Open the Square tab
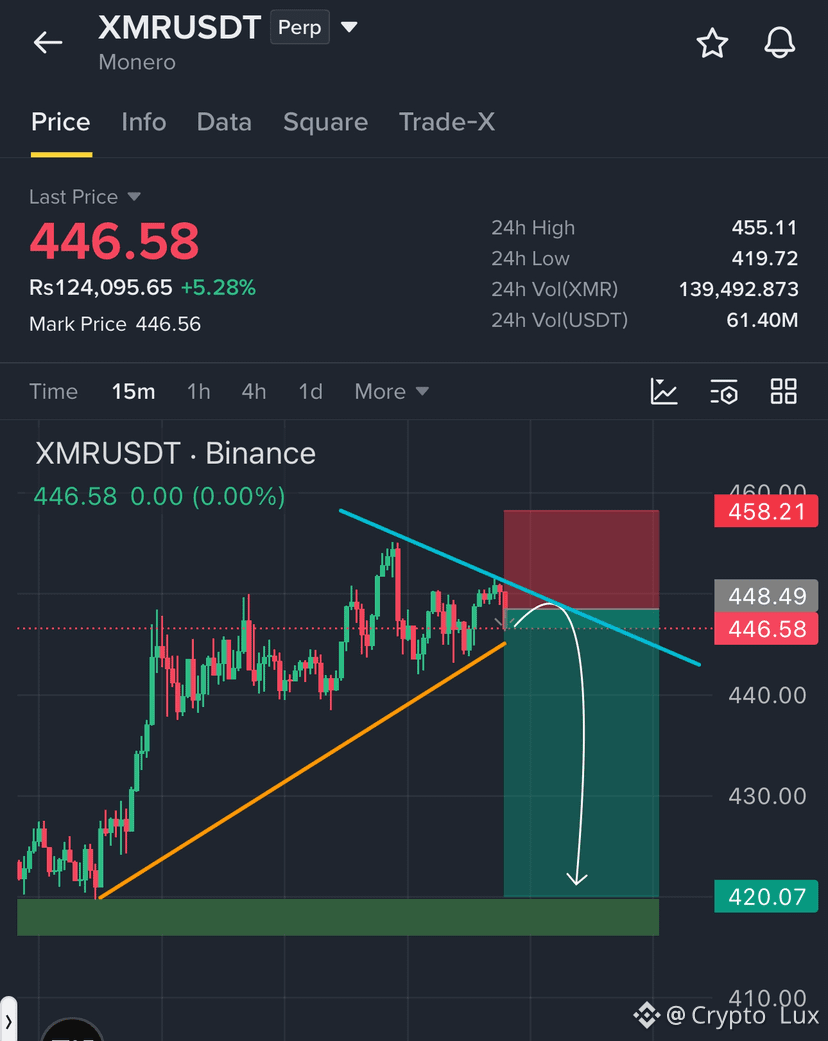The image size is (828, 1041). (x=325, y=122)
